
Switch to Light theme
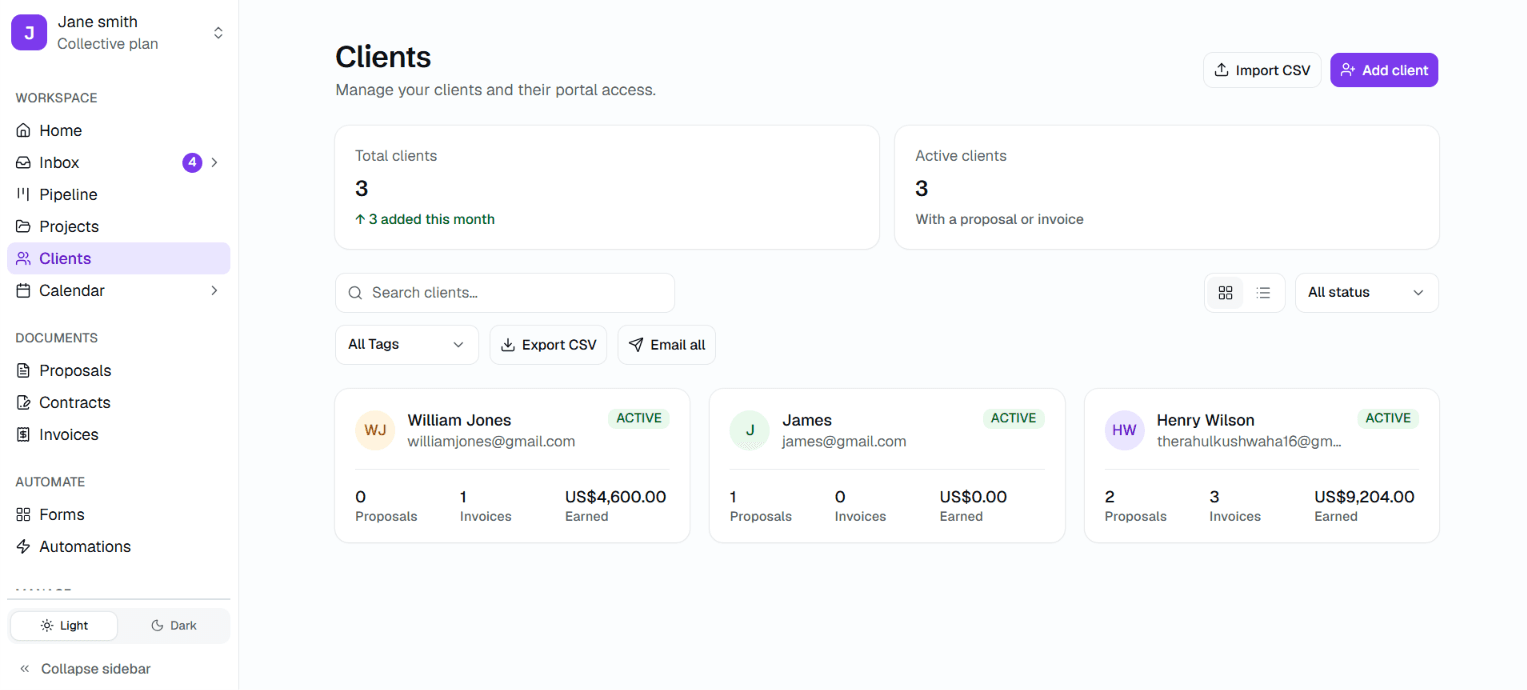coord(64,625)
